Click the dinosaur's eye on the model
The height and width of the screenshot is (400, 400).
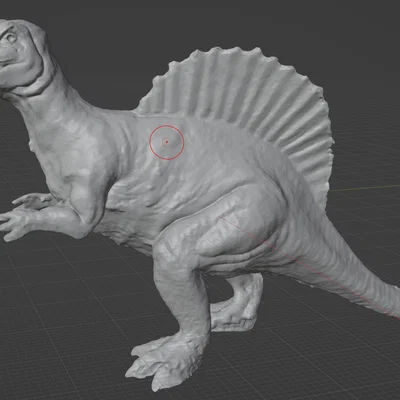(11, 38)
